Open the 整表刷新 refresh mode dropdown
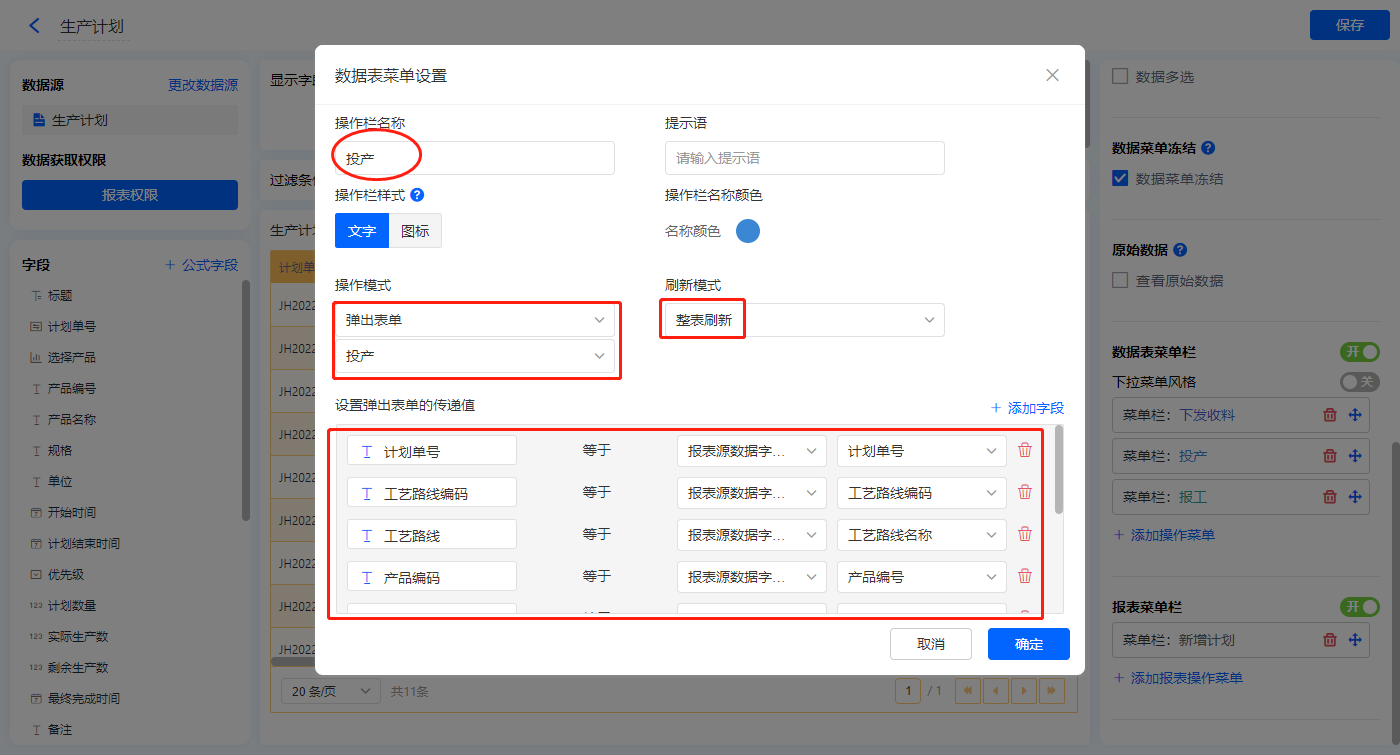 coord(804,320)
